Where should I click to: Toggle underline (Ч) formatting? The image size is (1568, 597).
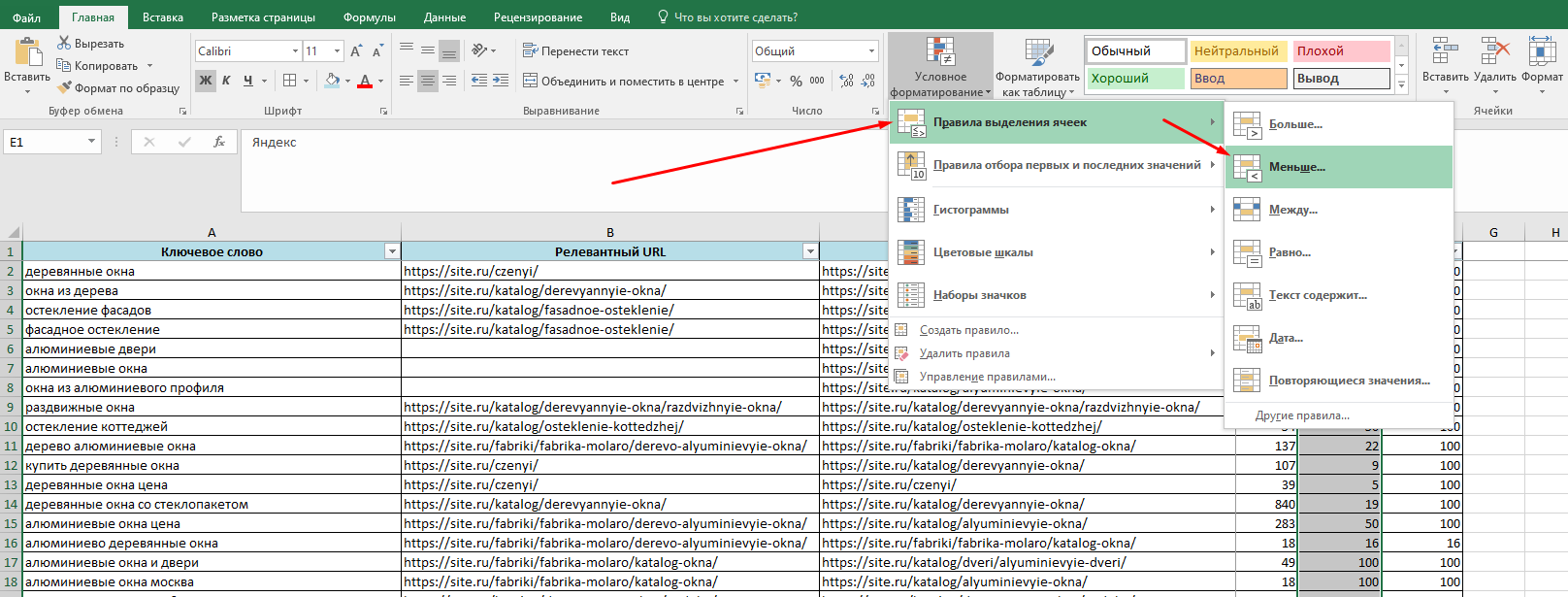(x=248, y=81)
